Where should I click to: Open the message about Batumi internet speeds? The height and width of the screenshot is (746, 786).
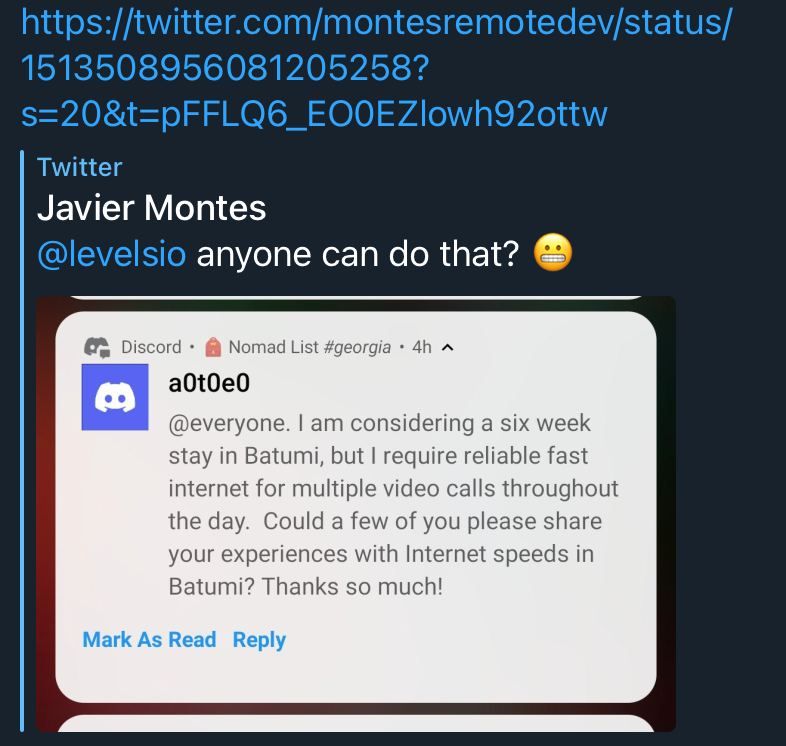393,504
